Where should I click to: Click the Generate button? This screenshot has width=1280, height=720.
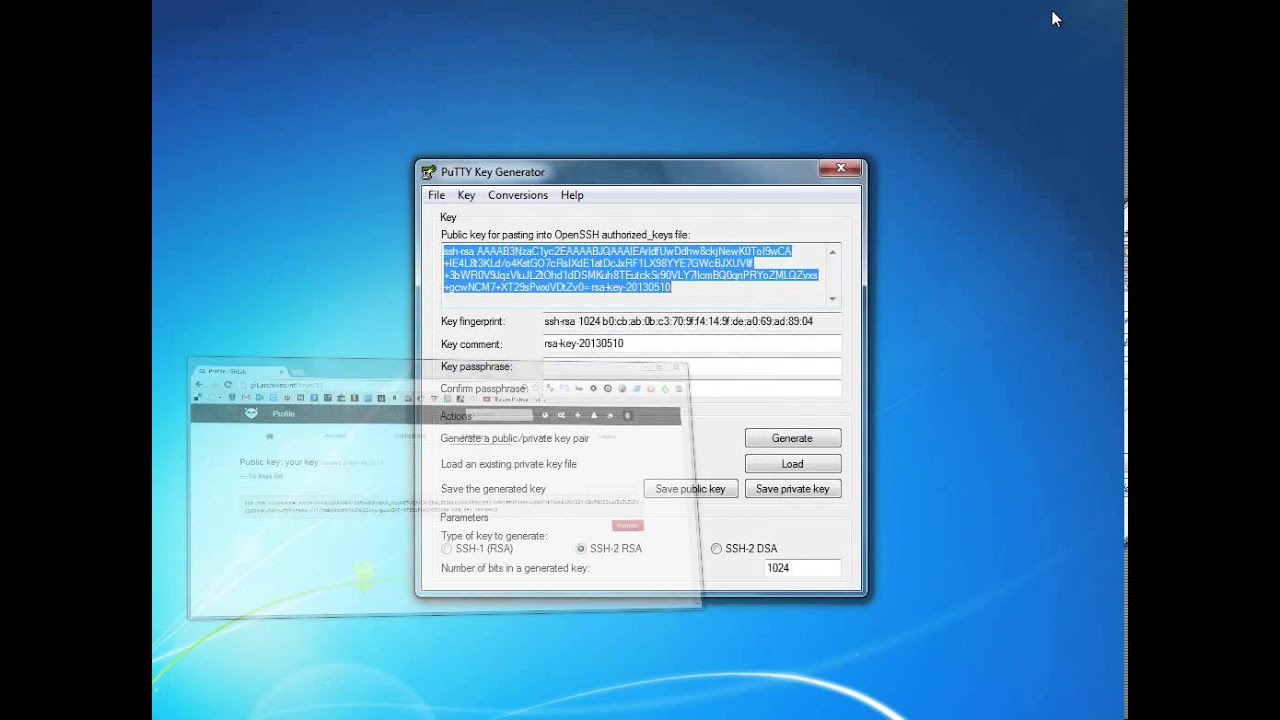(x=792, y=438)
